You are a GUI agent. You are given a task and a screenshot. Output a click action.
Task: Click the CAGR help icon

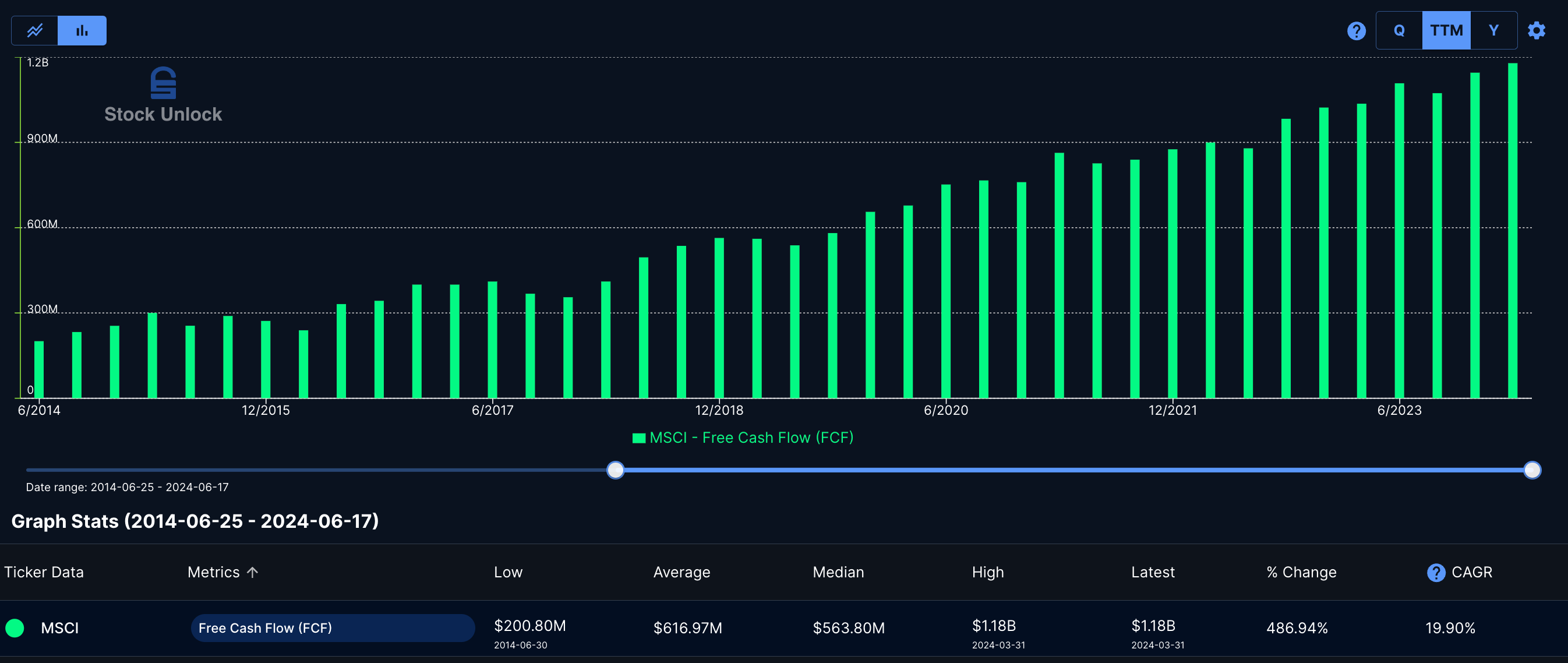1436,572
